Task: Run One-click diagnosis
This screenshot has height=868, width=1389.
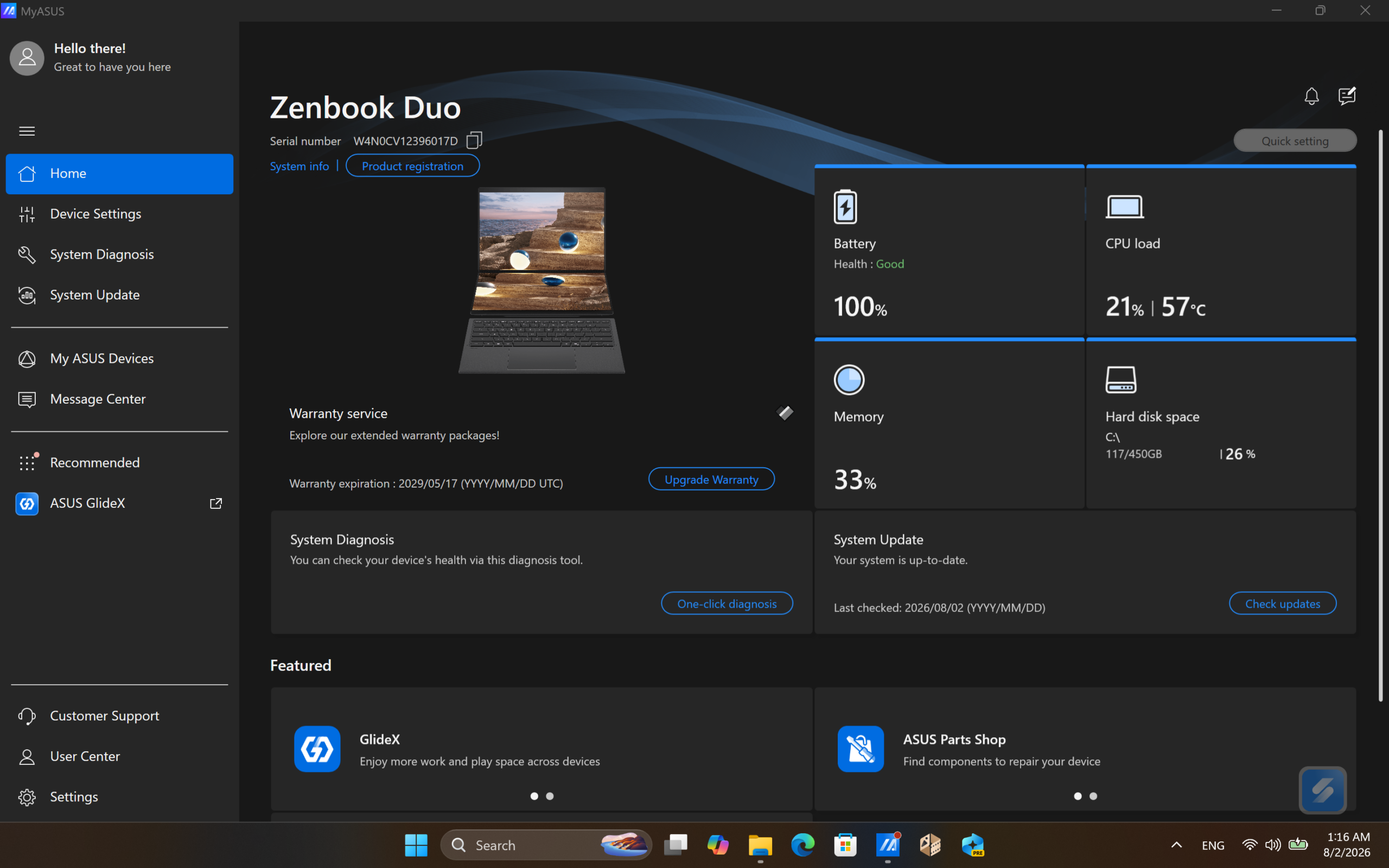Action: (727, 603)
